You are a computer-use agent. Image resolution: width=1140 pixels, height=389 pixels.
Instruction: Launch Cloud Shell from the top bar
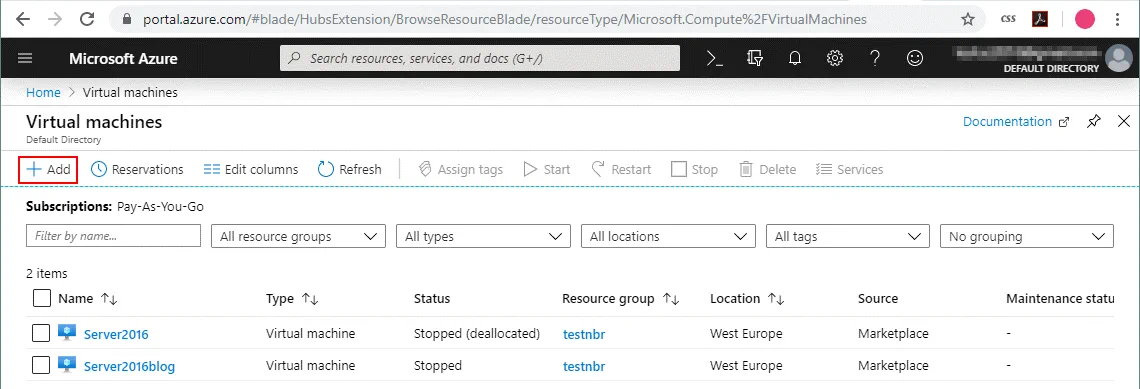click(x=715, y=58)
